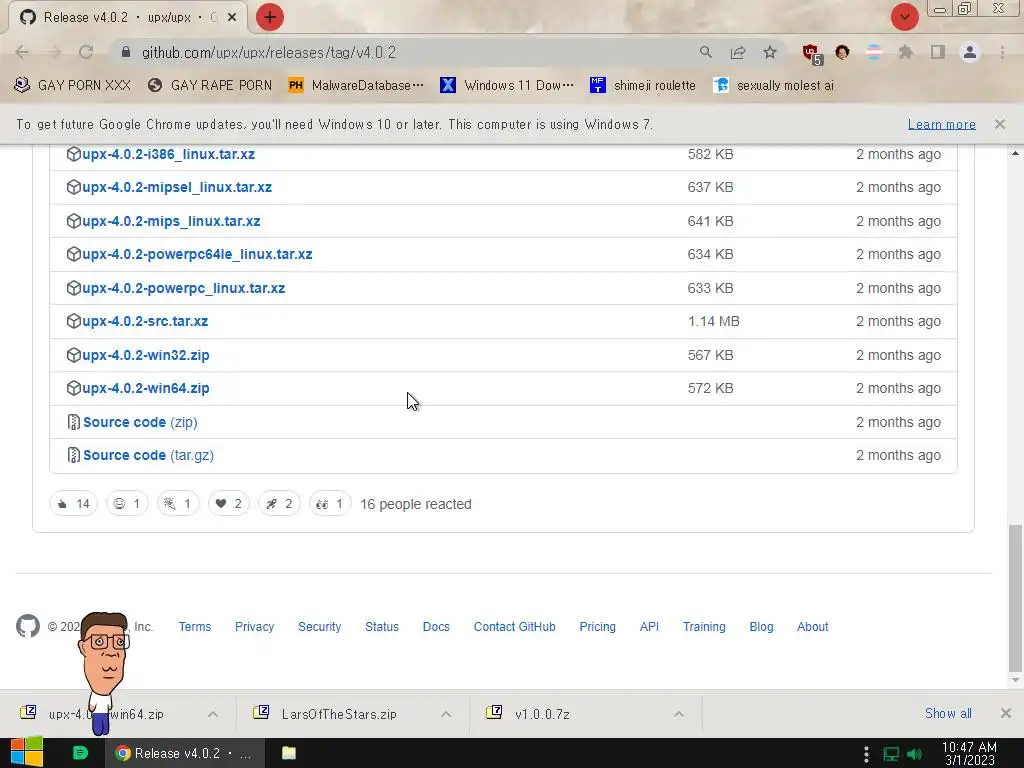This screenshot has height=768, width=1024.
Task: Open the Chrome three-dot menu
Action: [x=1002, y=52]
